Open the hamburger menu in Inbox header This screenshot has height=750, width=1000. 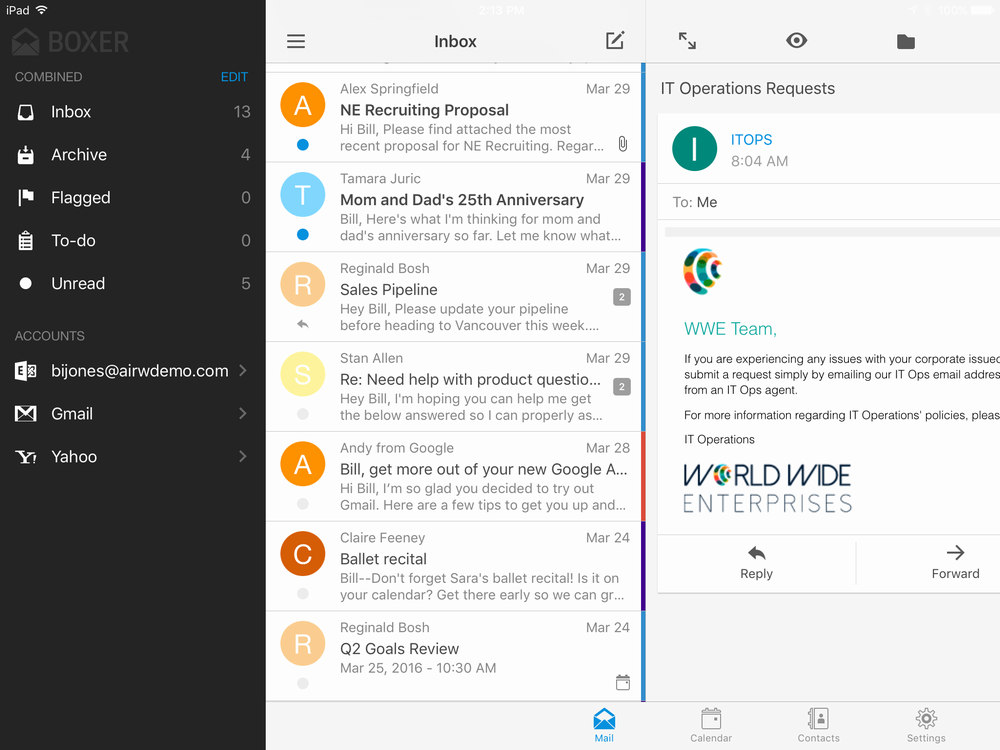click(295, 41)
